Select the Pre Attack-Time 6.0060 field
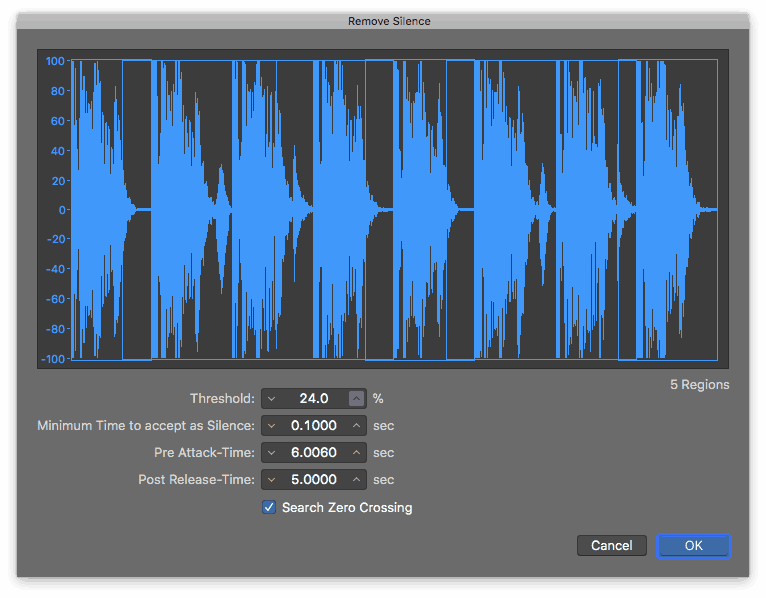 click(313, 453)
